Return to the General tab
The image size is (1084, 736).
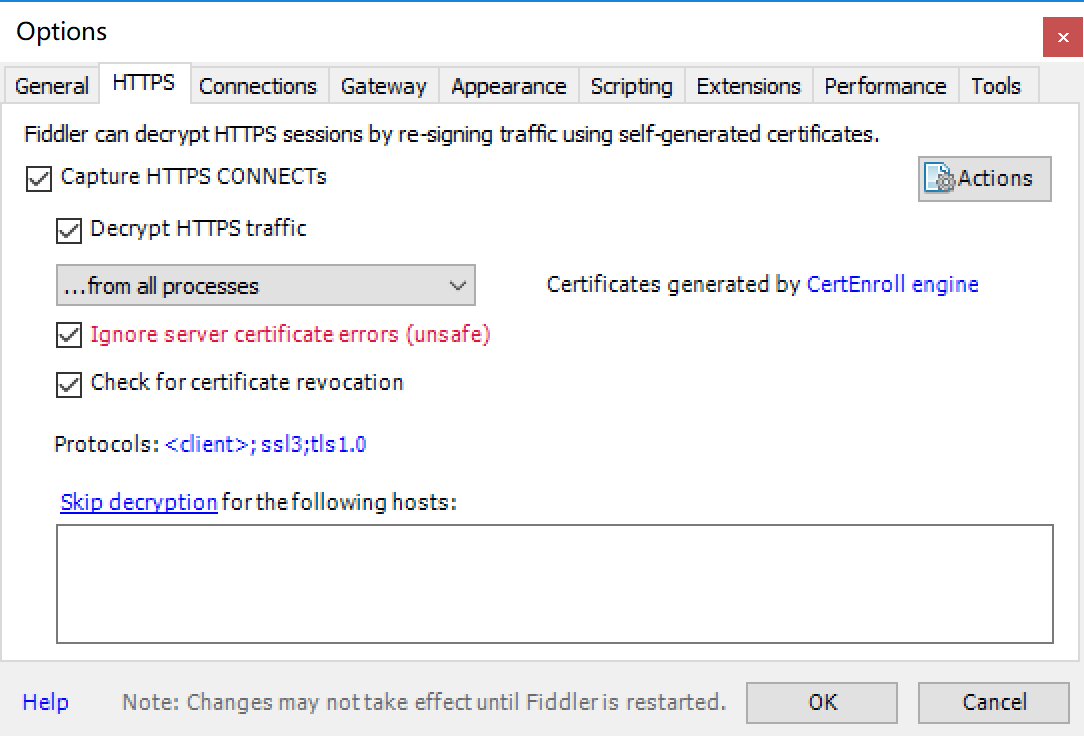[51, 86]
